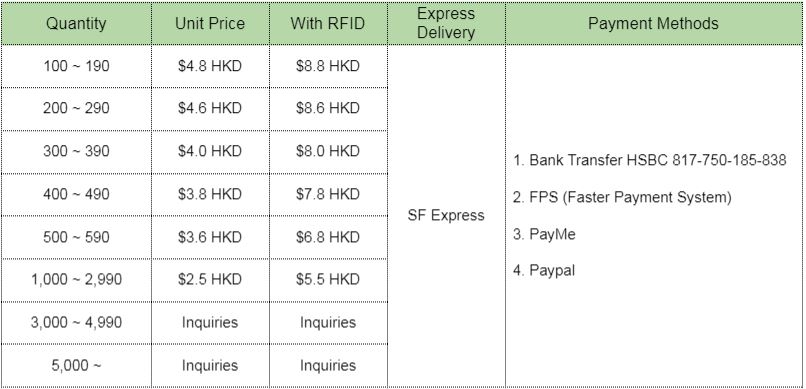Click Inquiries unit price for 3,000 ~ 4,990

(210, 323)
